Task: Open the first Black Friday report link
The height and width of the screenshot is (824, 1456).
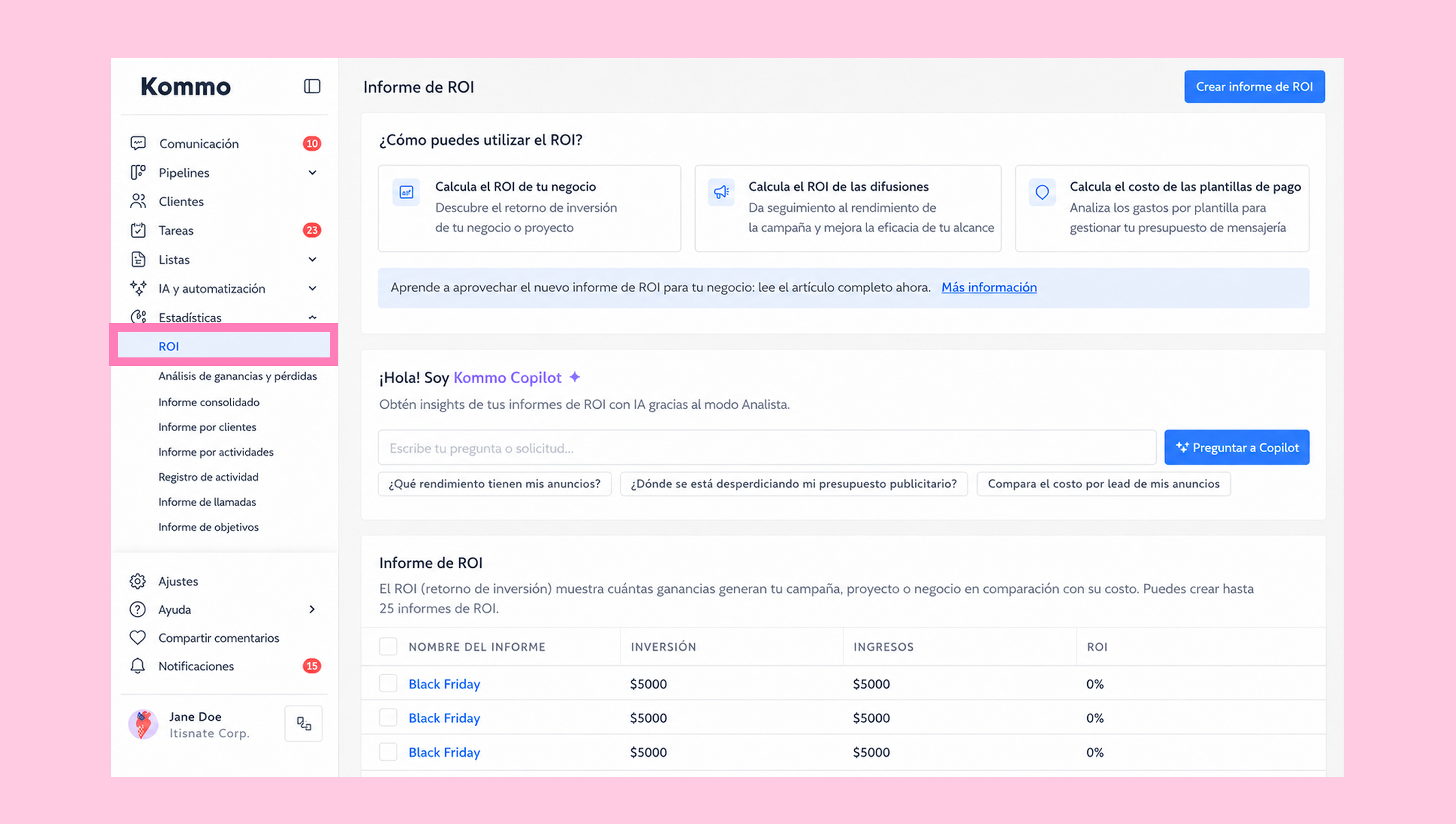Action: tap(444, 684)
